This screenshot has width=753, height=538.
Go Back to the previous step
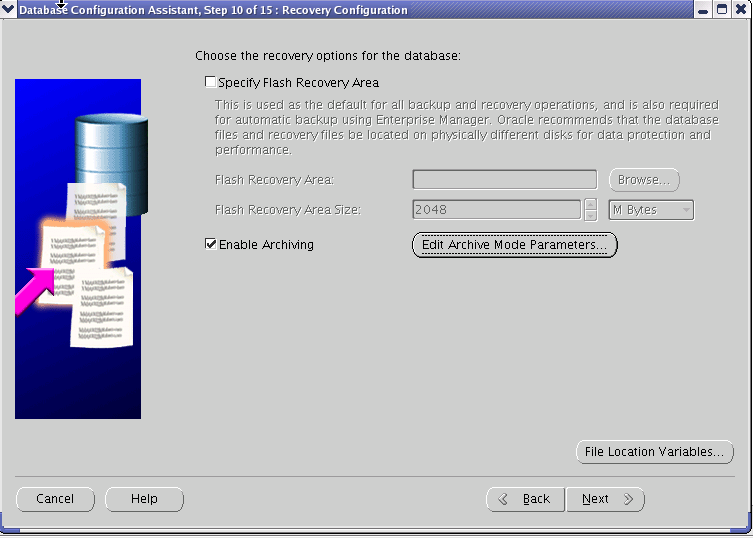coord(525,500)
